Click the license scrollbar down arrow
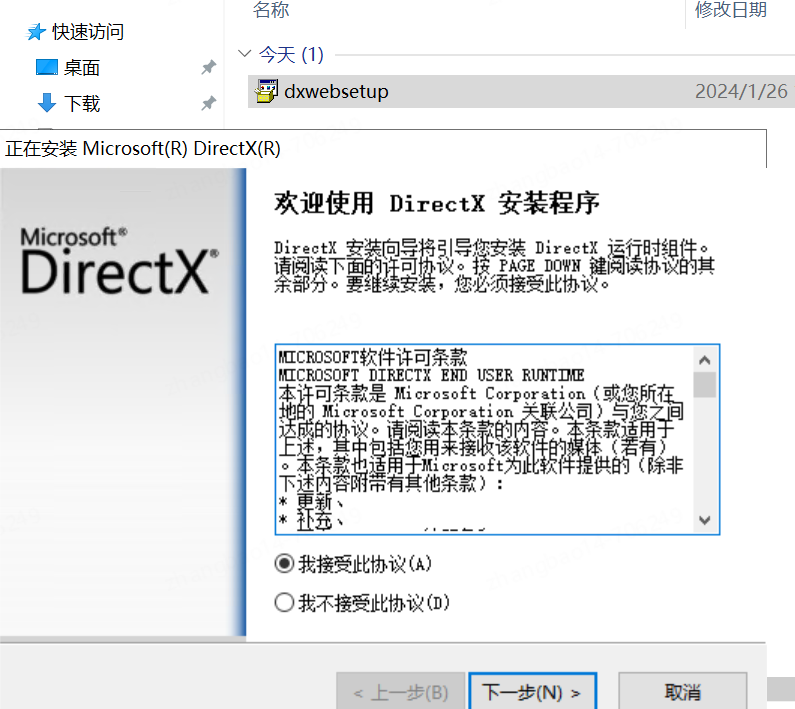 point(704,520)
